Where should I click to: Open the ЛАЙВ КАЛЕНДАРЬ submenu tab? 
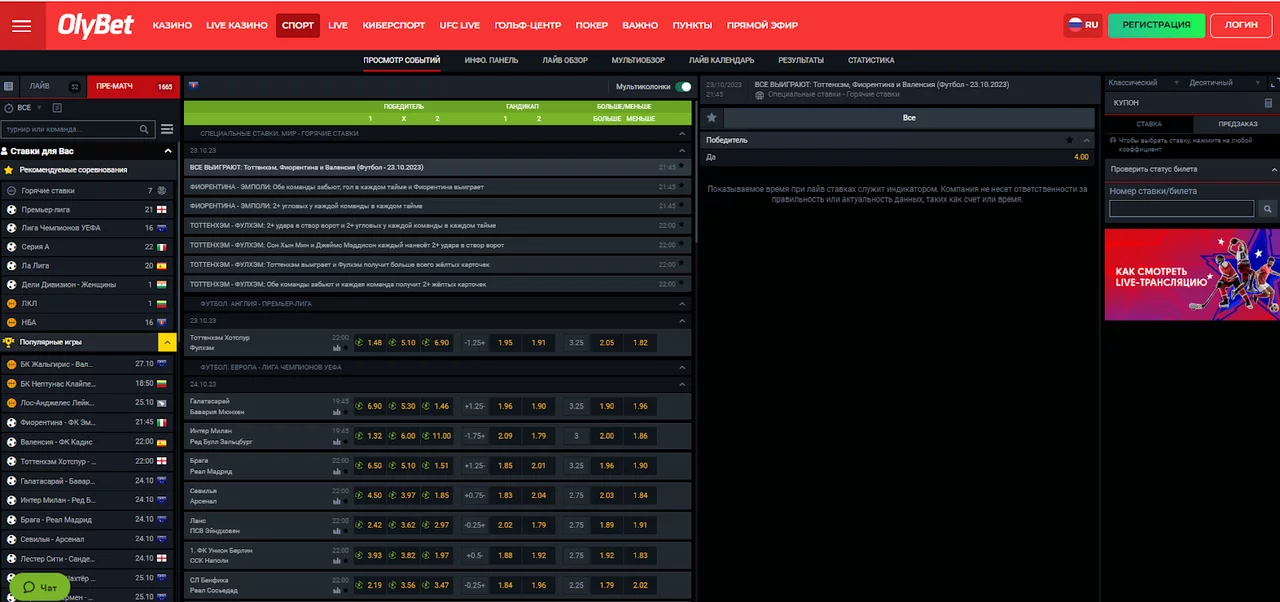[721, 60]
